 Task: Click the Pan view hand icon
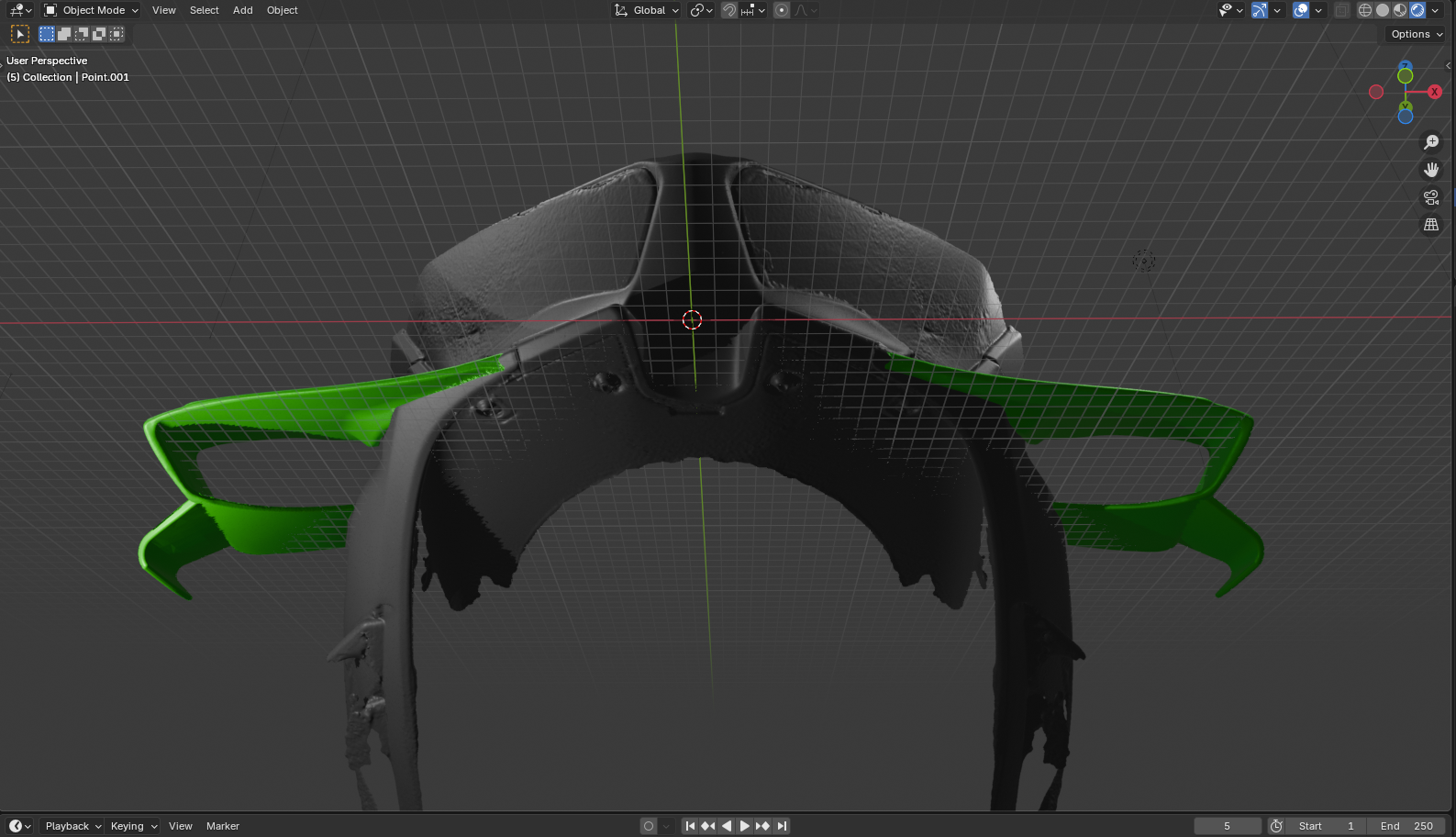point(1431,170)
